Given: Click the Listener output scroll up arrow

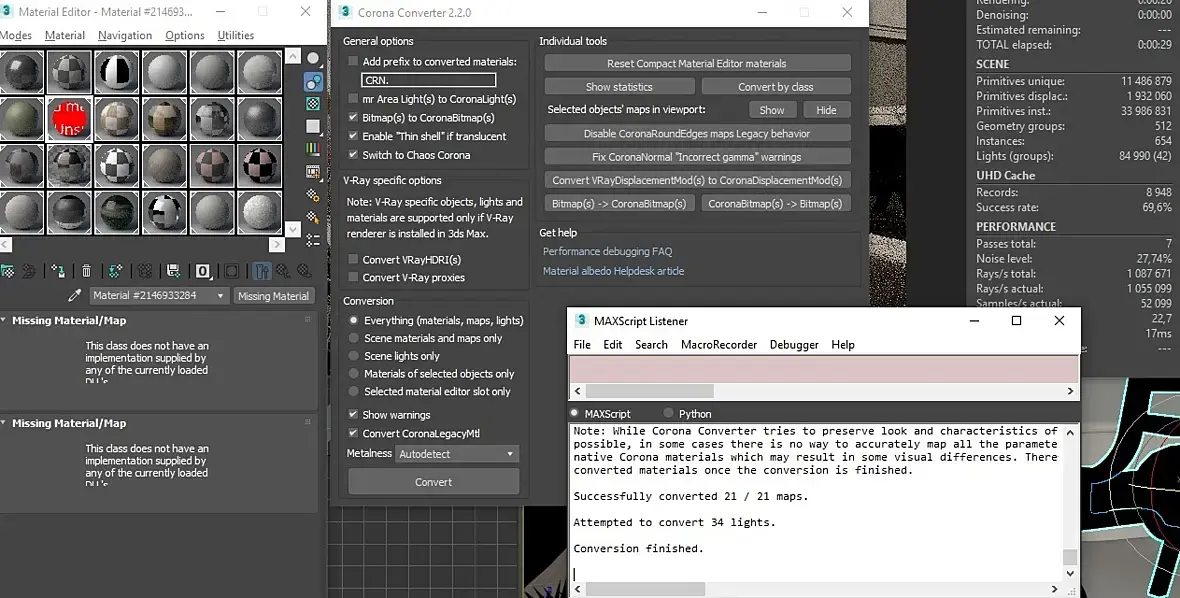Looking at the screenshot, I should [x=1070, y=433].
